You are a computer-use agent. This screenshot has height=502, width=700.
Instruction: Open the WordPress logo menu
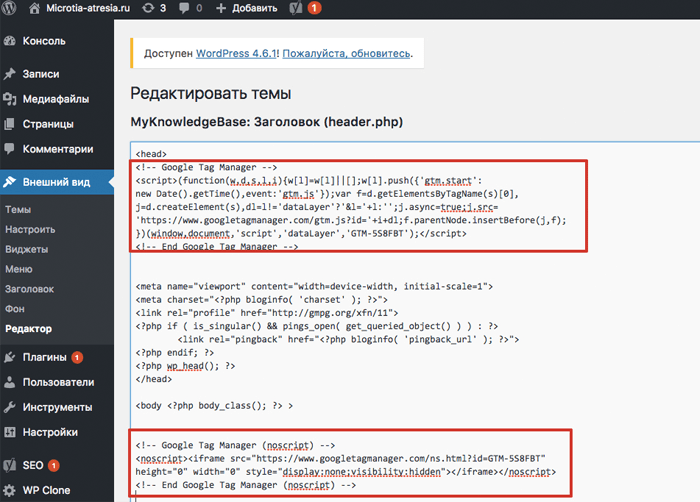pos(8,8)
